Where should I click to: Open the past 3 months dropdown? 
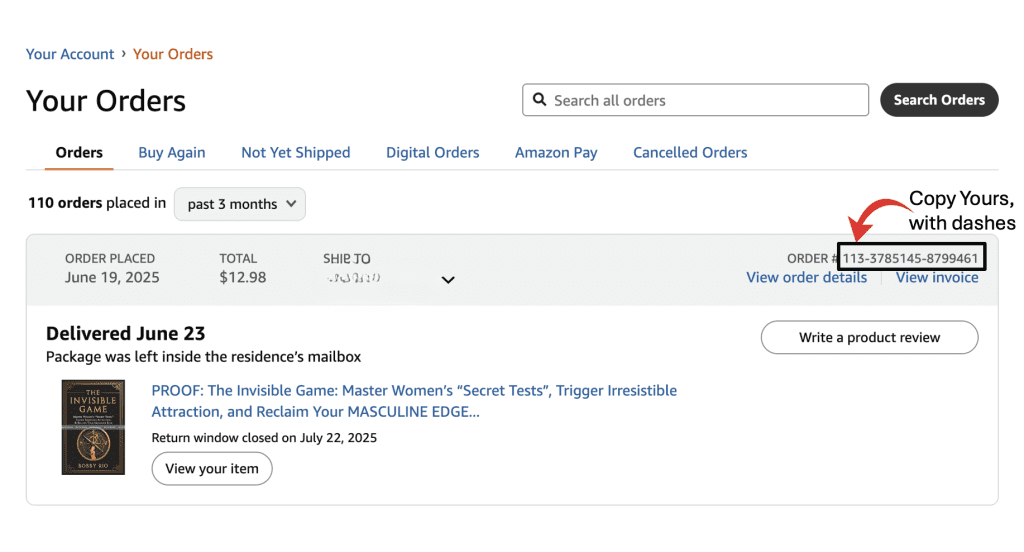pos(240,204)
